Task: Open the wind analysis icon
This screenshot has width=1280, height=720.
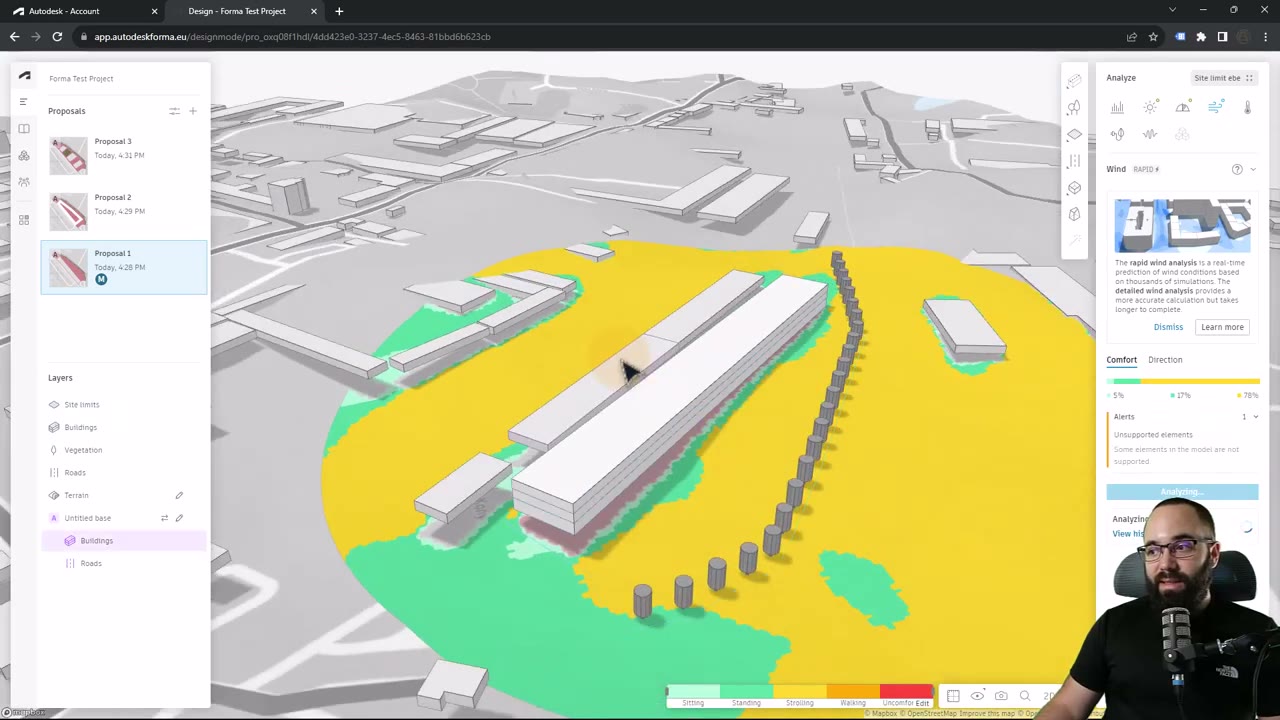Action: (1215, 107)
